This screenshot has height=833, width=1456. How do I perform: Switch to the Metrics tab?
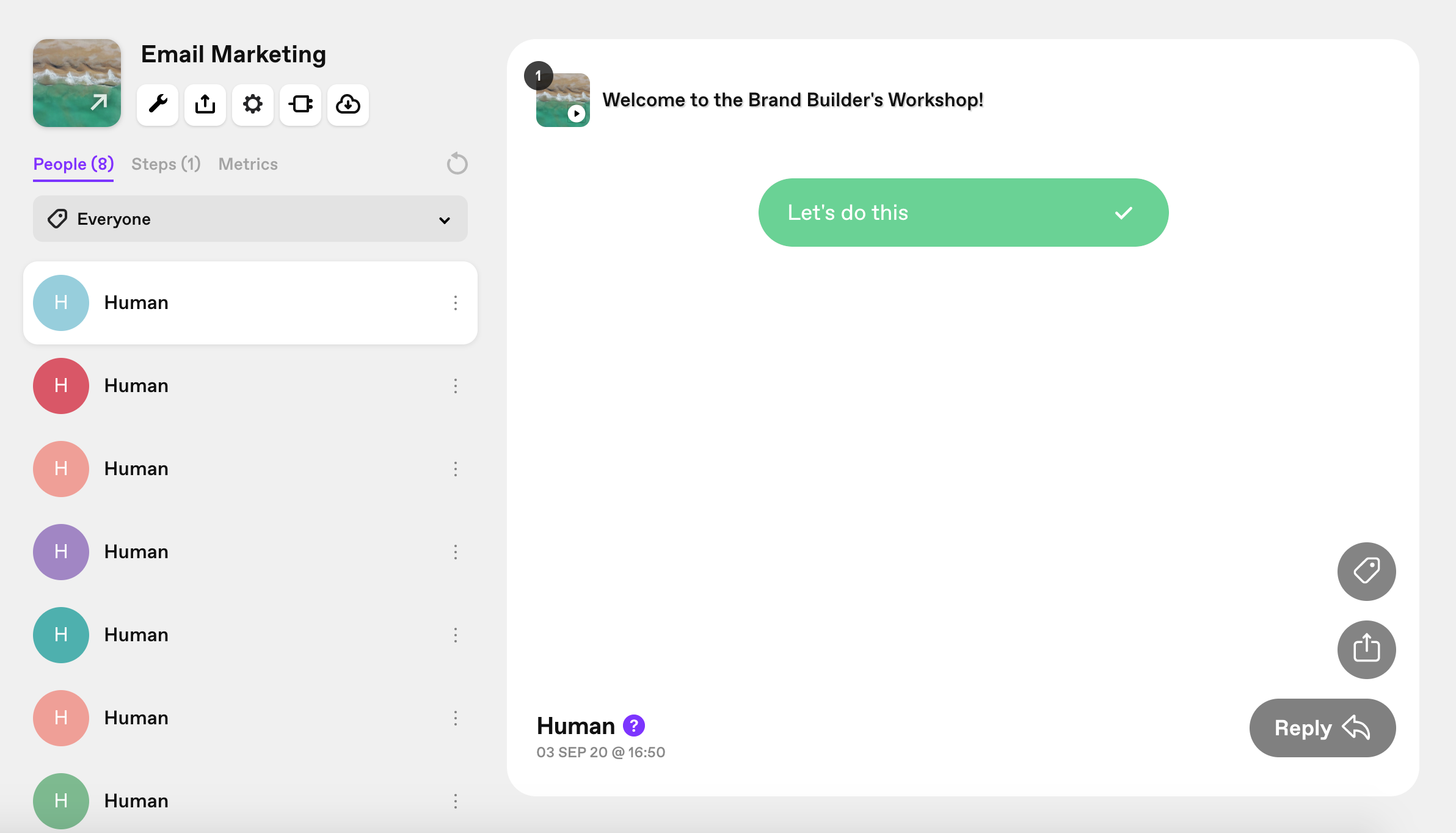pyautogui.click(x=248, y=164)
